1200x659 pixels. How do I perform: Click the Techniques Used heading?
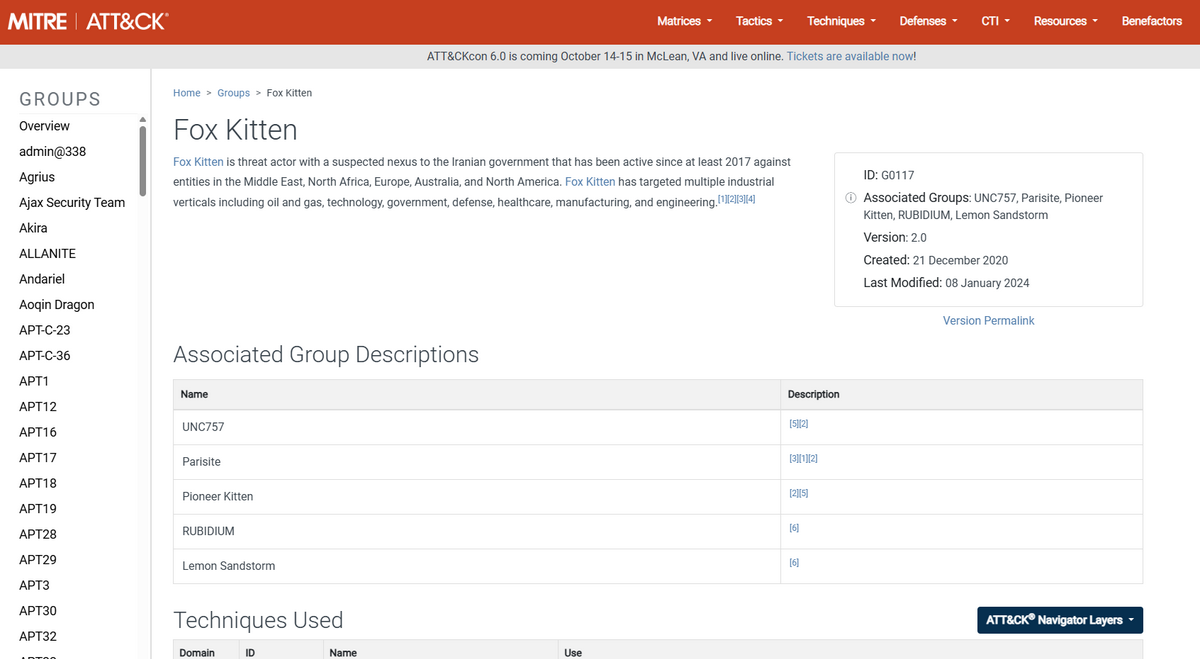258,620
